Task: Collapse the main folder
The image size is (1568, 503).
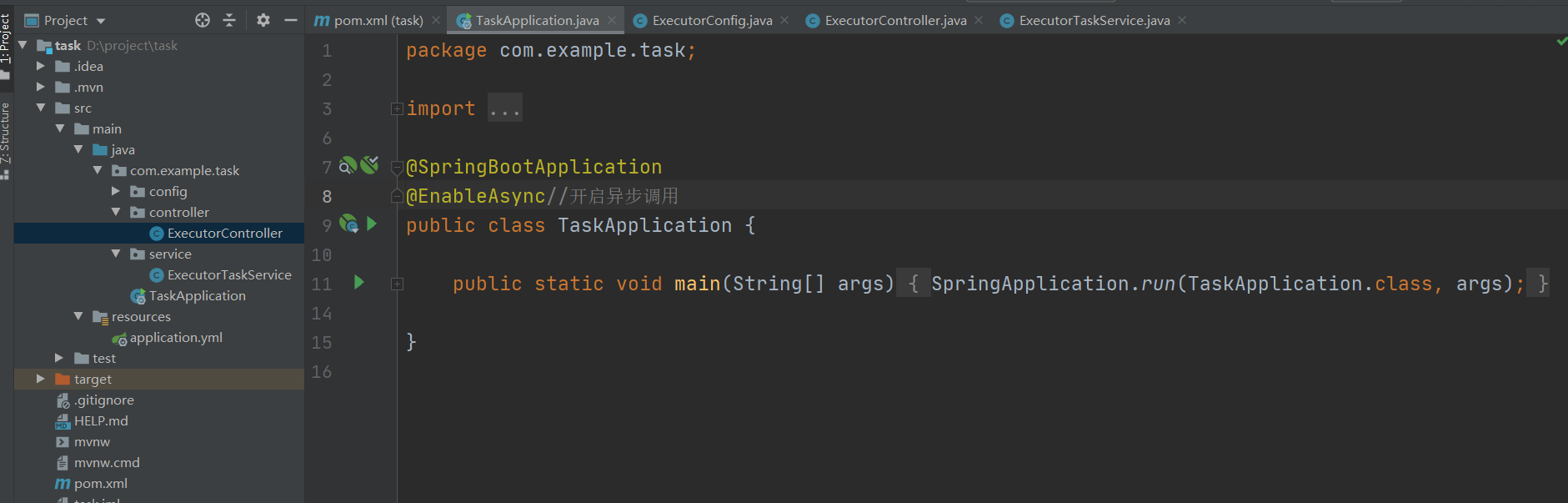Action: point(60,128)
